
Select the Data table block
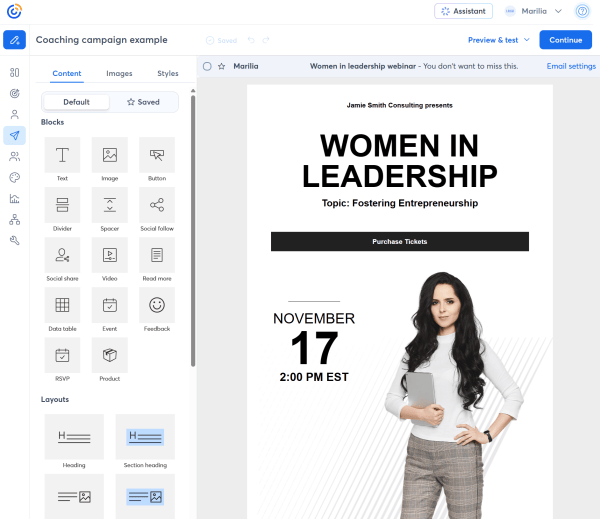62,305
